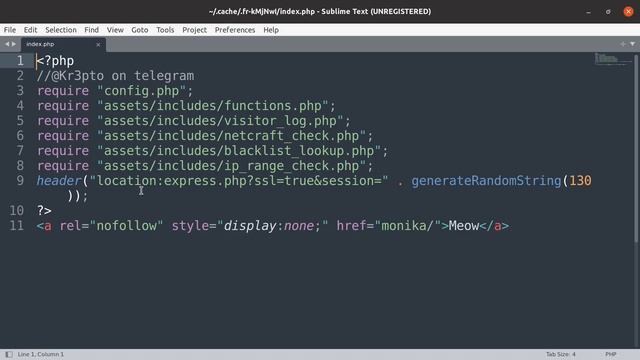The height and width of the screenshot is (360, 640).
Task: Click line number 9 in gutter
Action: (20, 181)
